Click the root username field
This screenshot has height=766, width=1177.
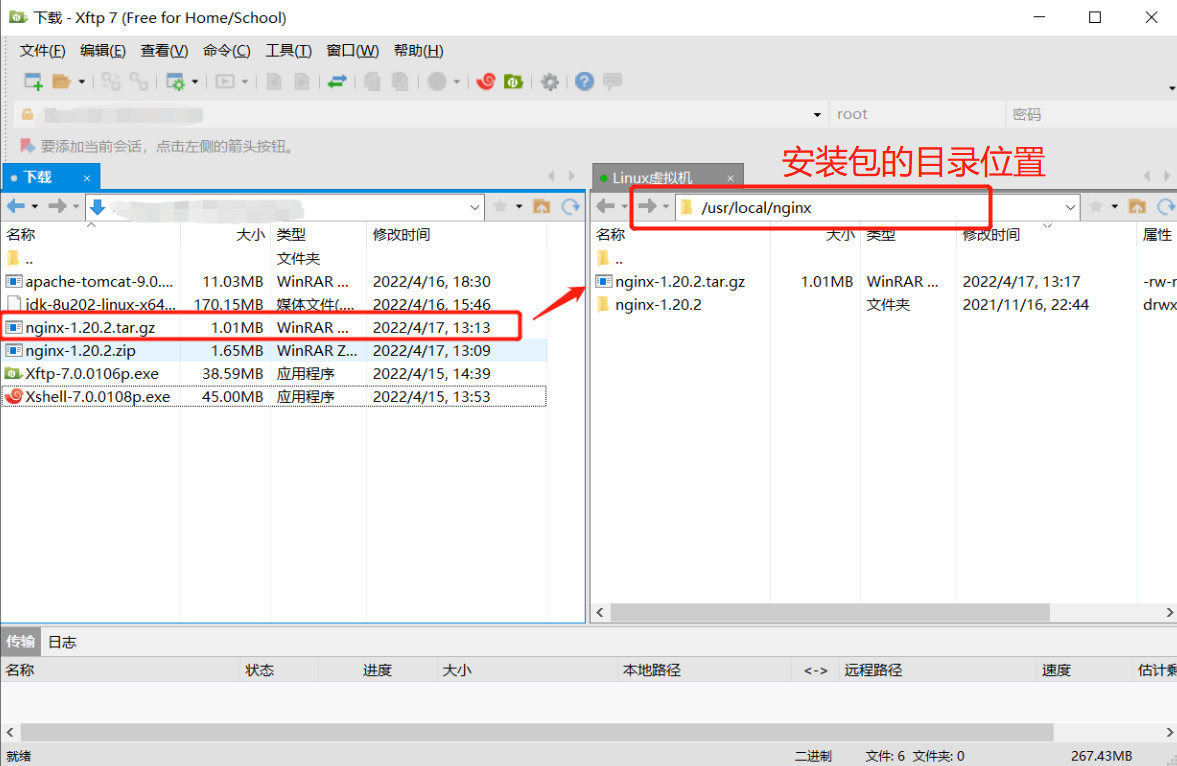pos(917,114)
